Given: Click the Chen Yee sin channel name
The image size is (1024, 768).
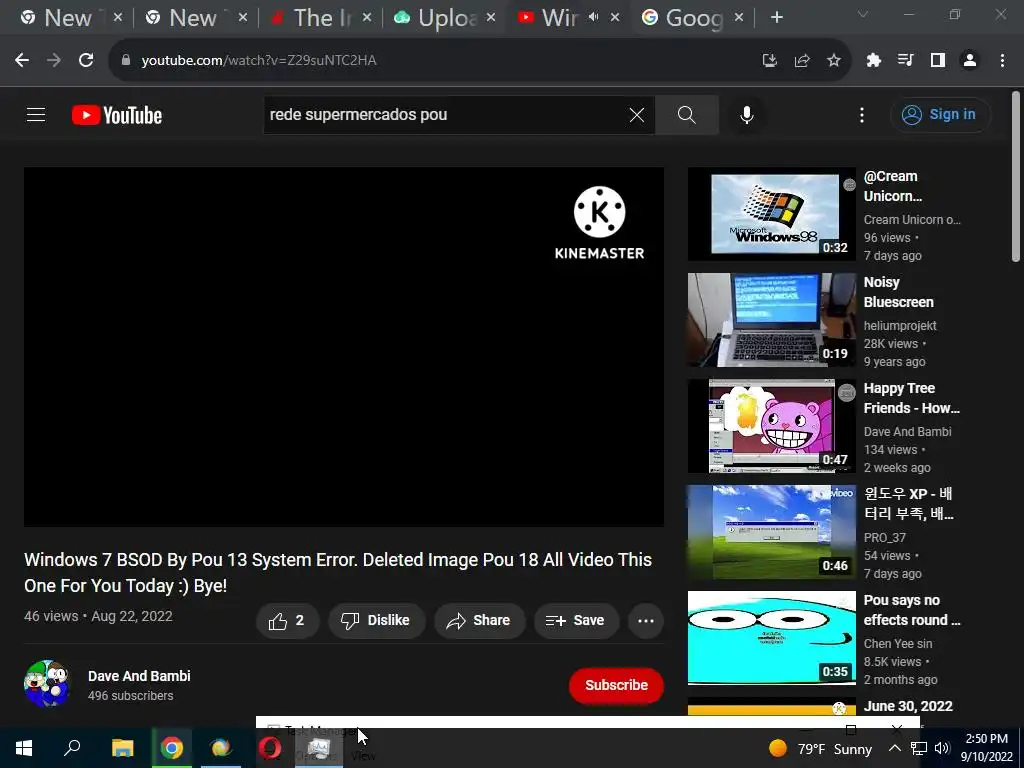Looking at the screenshot, I should (x=898, y=643).
